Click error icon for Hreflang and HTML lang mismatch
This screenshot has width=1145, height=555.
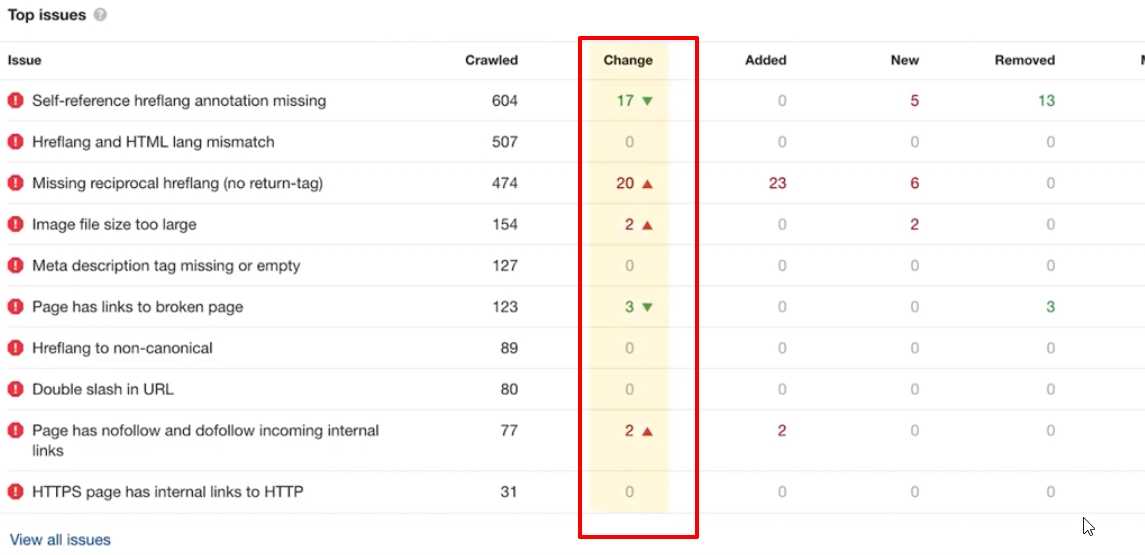pos(15,142)
